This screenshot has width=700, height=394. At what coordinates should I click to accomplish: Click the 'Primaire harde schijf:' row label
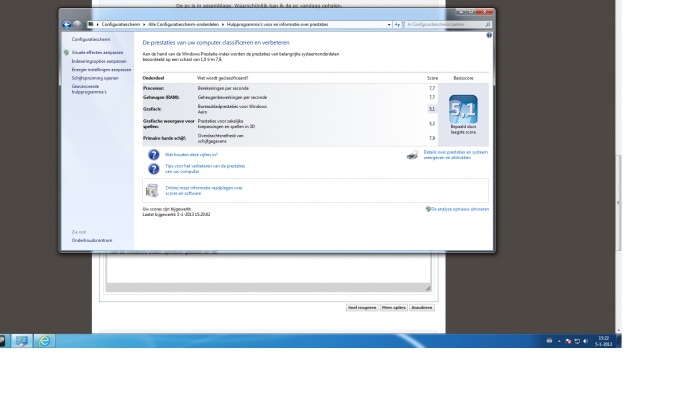tap(164, 138)
